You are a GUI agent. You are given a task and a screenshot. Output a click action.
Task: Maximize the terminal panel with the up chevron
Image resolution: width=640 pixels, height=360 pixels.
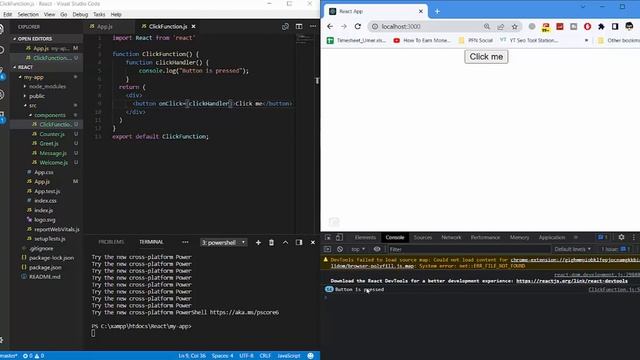(x=285, y=242)
